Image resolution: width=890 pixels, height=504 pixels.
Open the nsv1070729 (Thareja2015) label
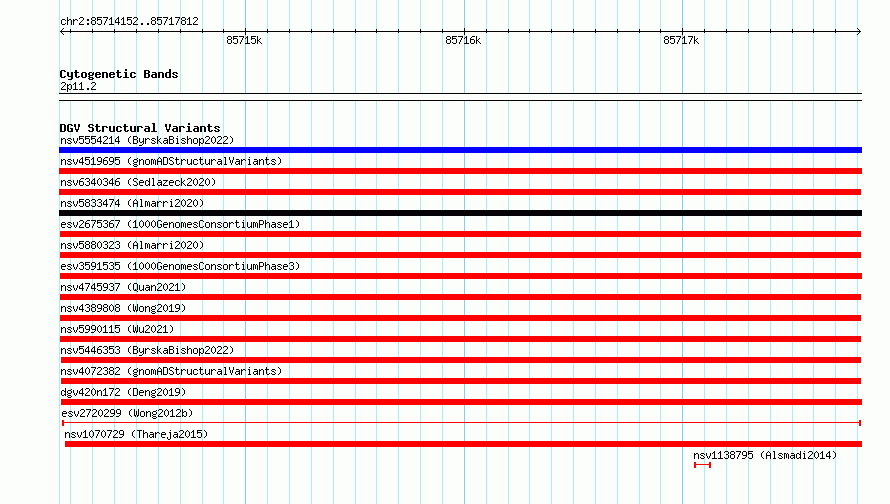(x=136, y=434)
